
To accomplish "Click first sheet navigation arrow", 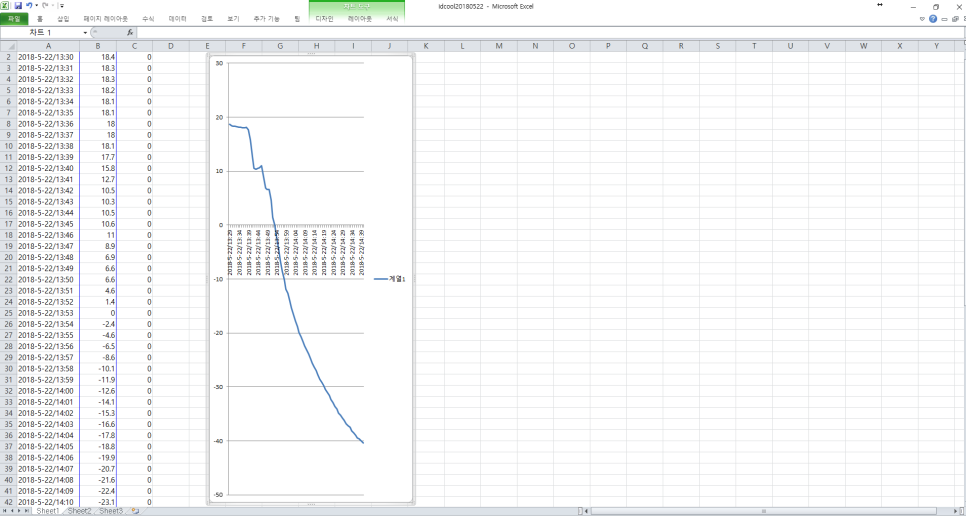I will [x=5, y=511].
